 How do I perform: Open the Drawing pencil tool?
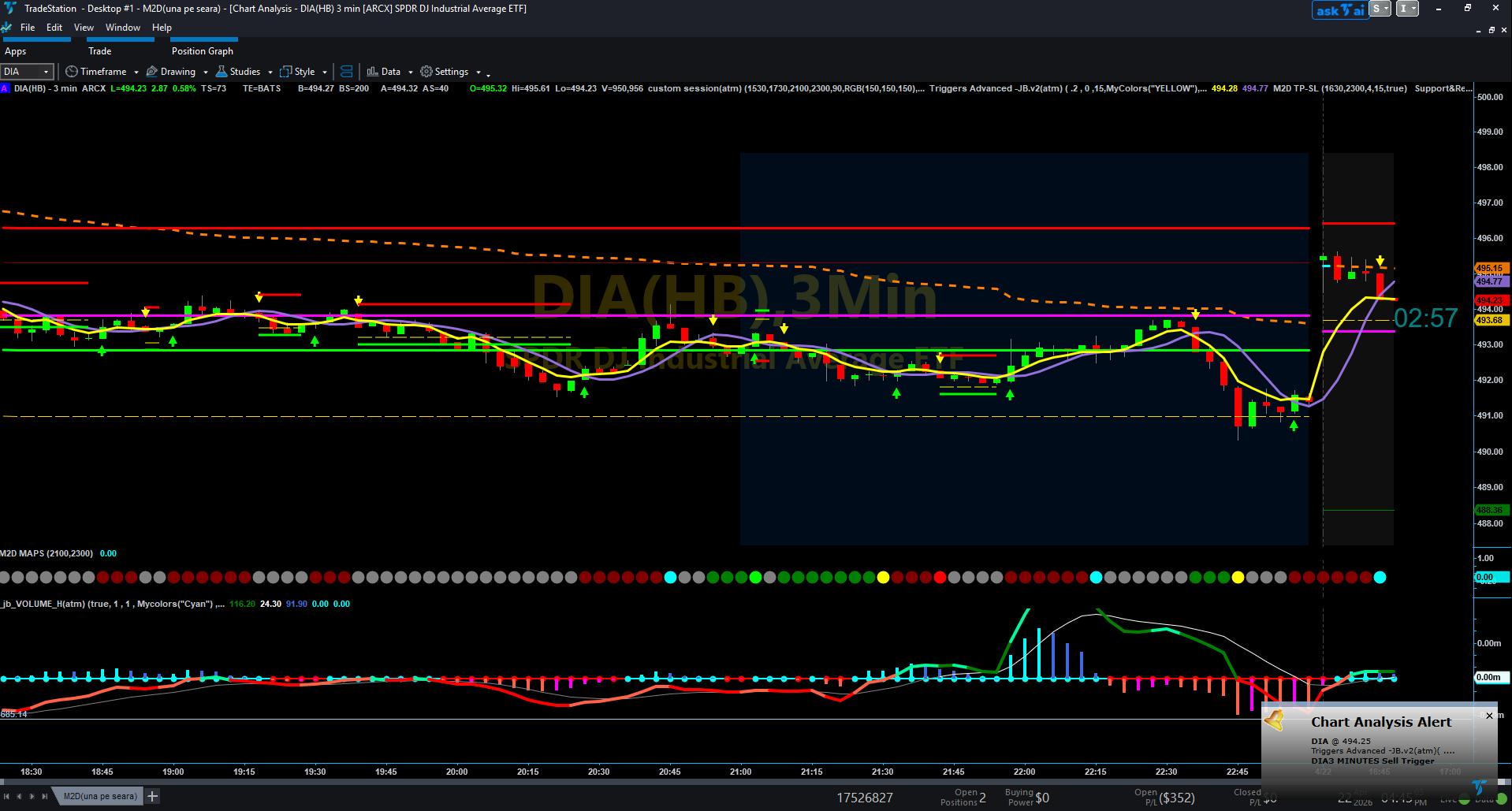[152, 72]
